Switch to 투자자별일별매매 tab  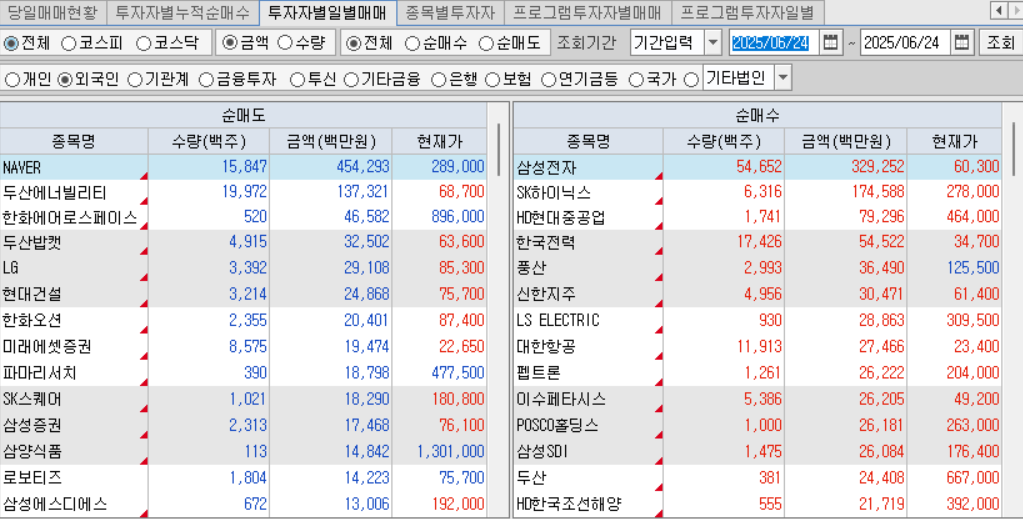328,12
